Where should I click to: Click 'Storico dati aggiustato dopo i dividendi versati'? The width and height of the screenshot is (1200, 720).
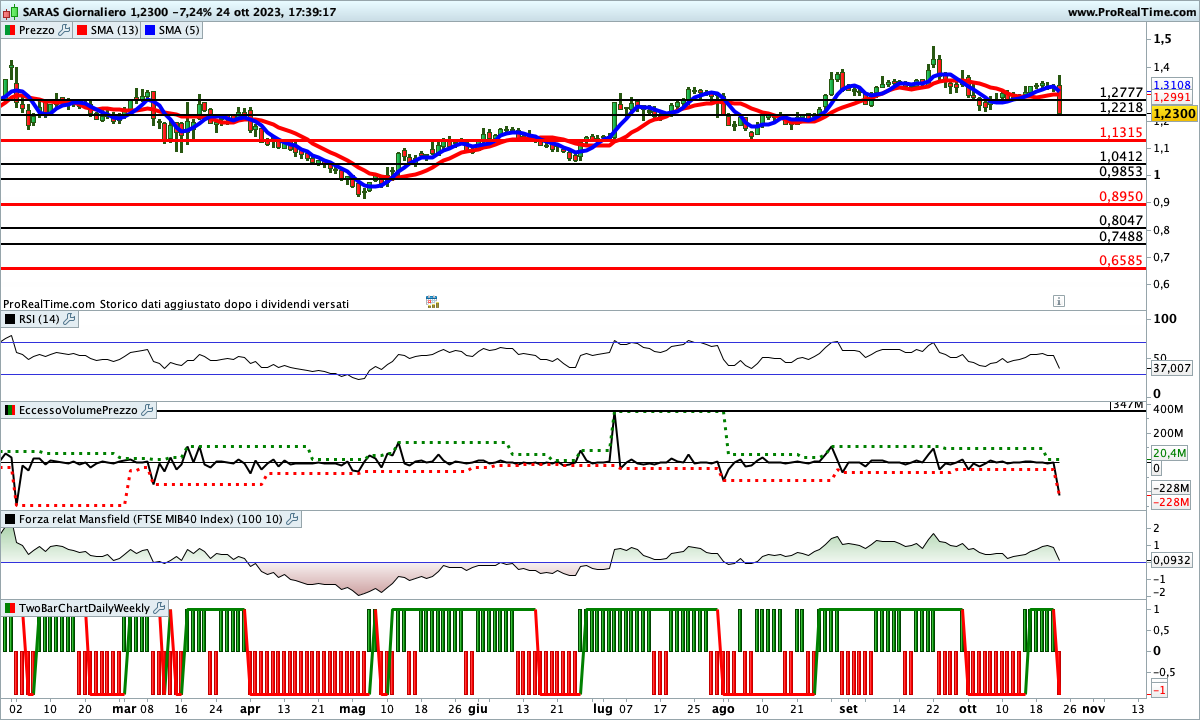tap(224, 303)
